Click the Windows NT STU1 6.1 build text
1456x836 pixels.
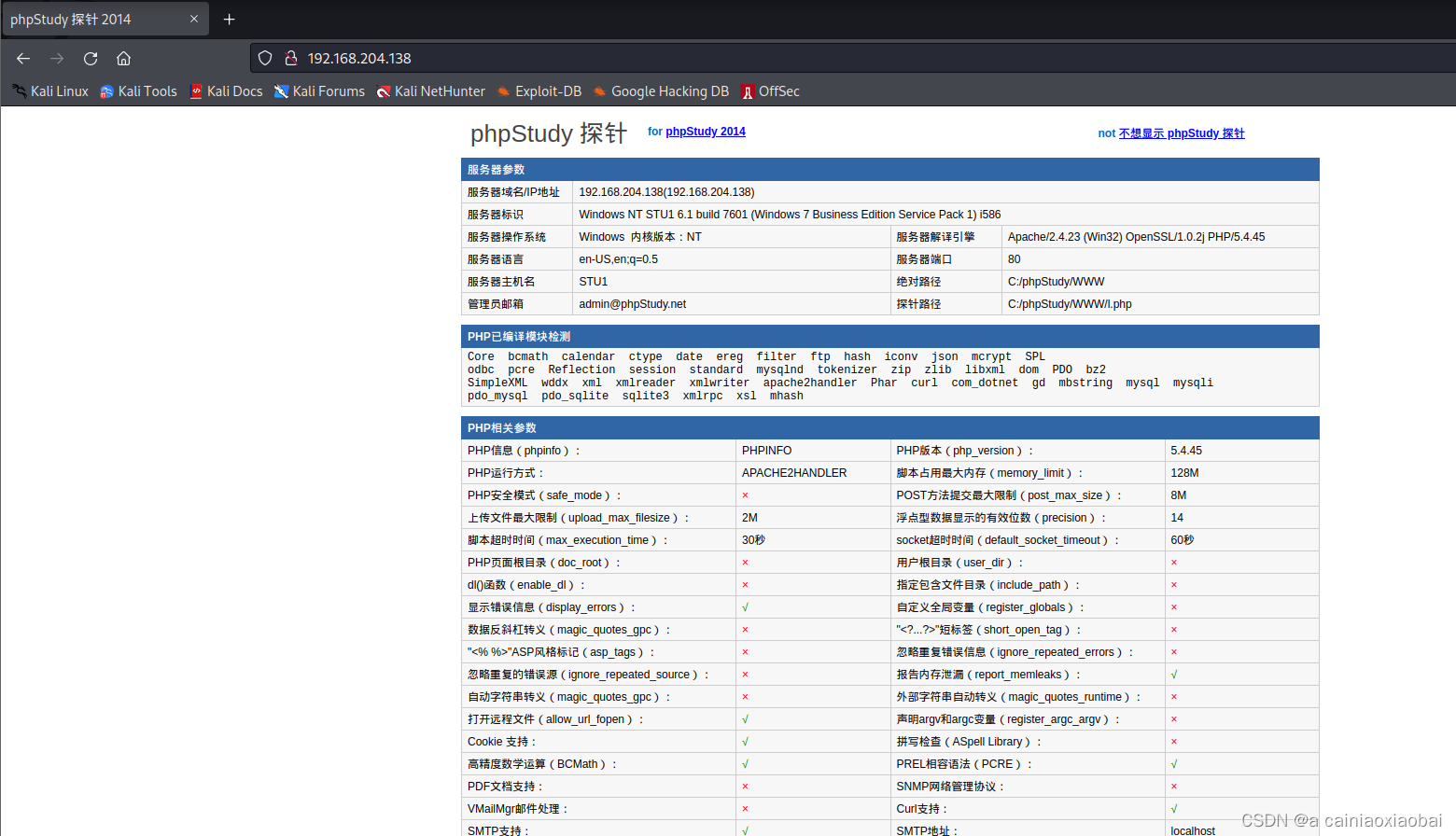pos(790,215)
